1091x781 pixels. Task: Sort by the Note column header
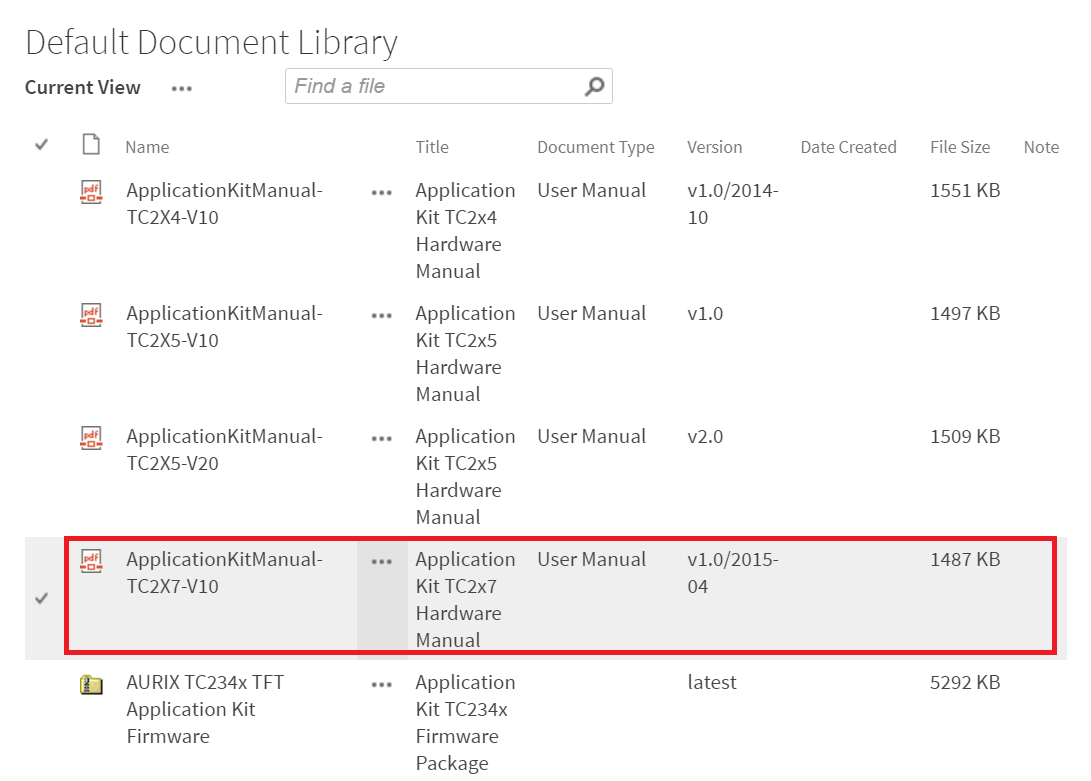(x=1041, y=148)
